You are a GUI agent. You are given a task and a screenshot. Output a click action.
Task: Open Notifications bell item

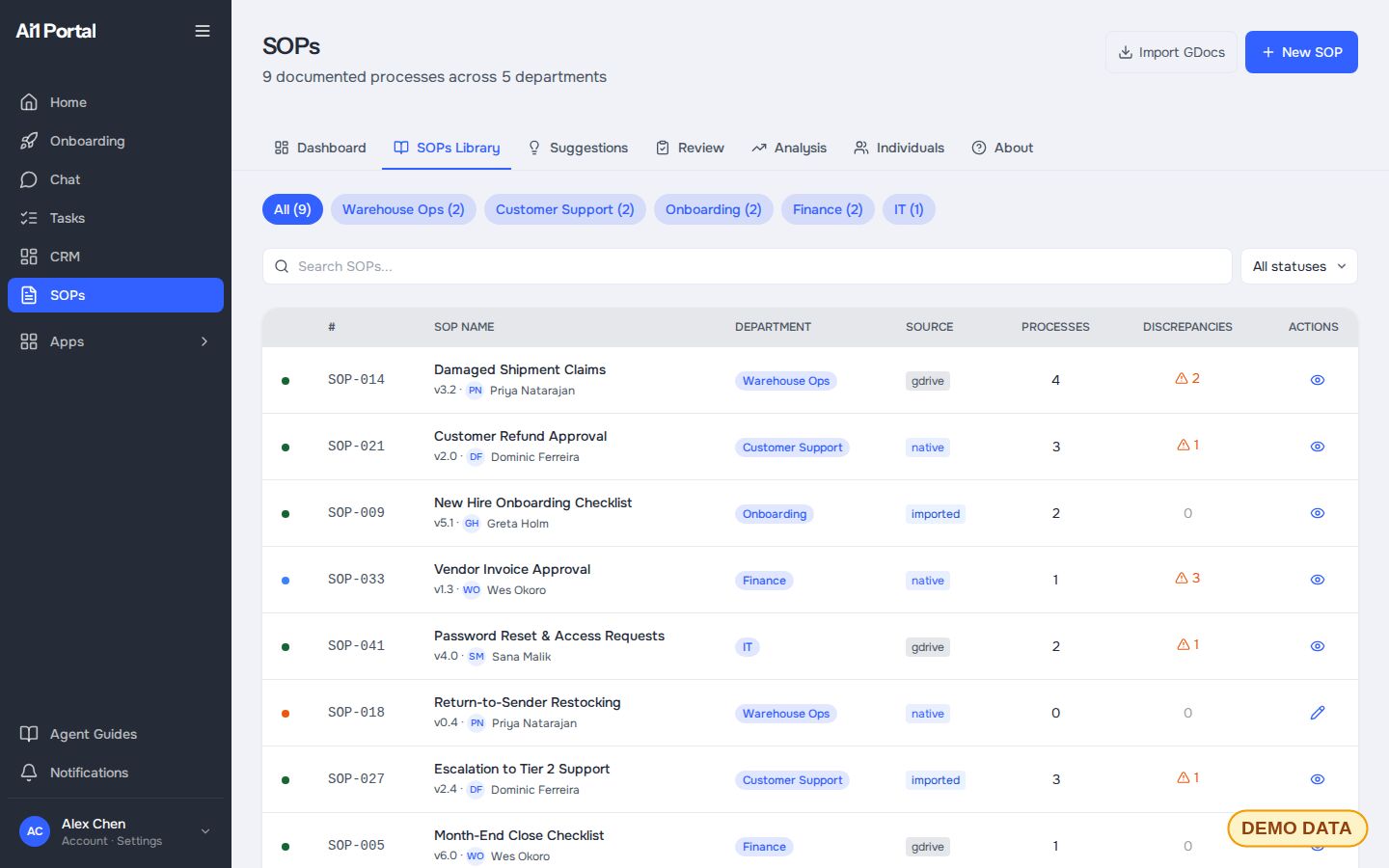(x=116, y=773)
